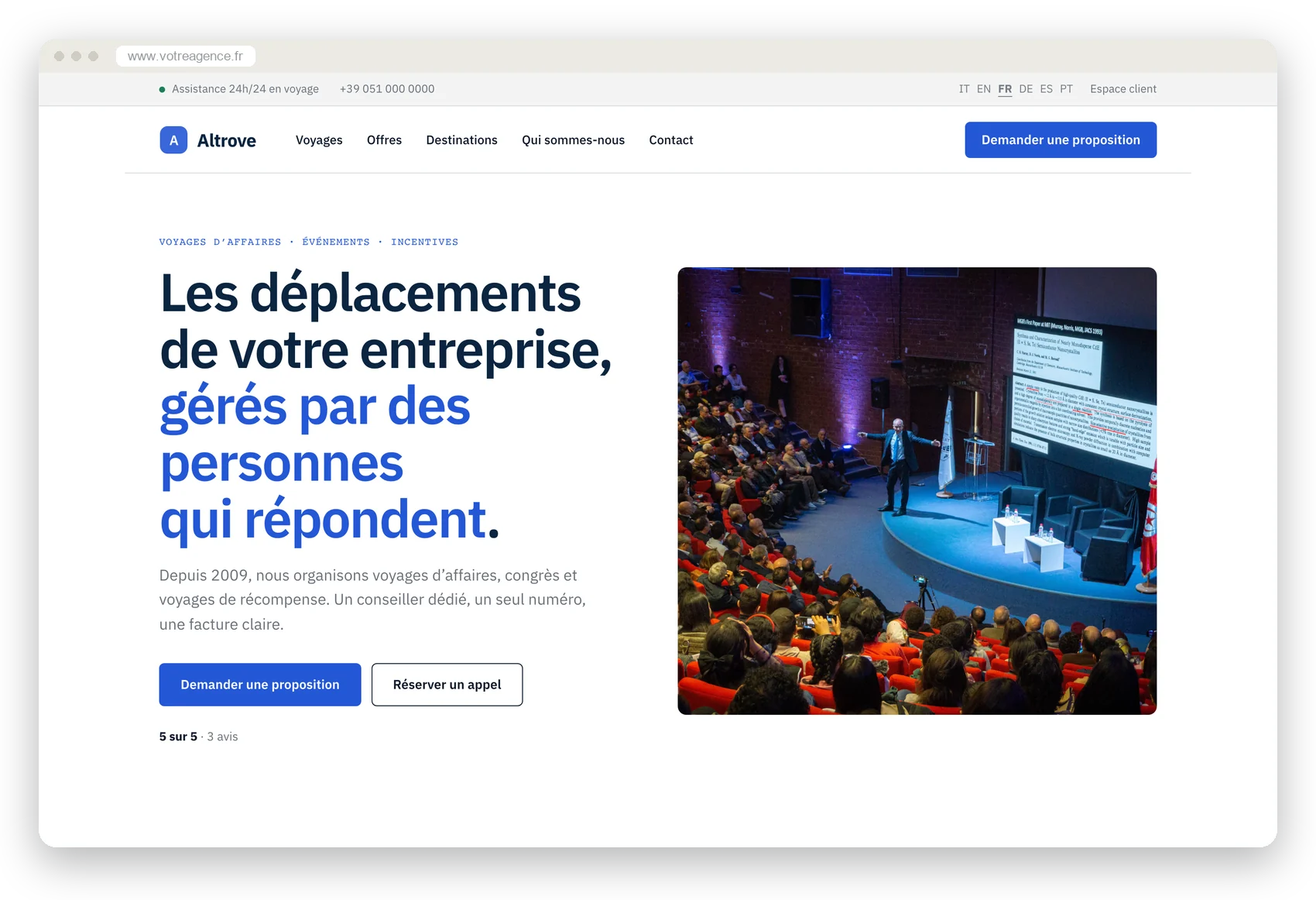The width and height of the screenshot is (1316, 900).
Task: Switch site language to IT
Action: (x=964, y=89)
